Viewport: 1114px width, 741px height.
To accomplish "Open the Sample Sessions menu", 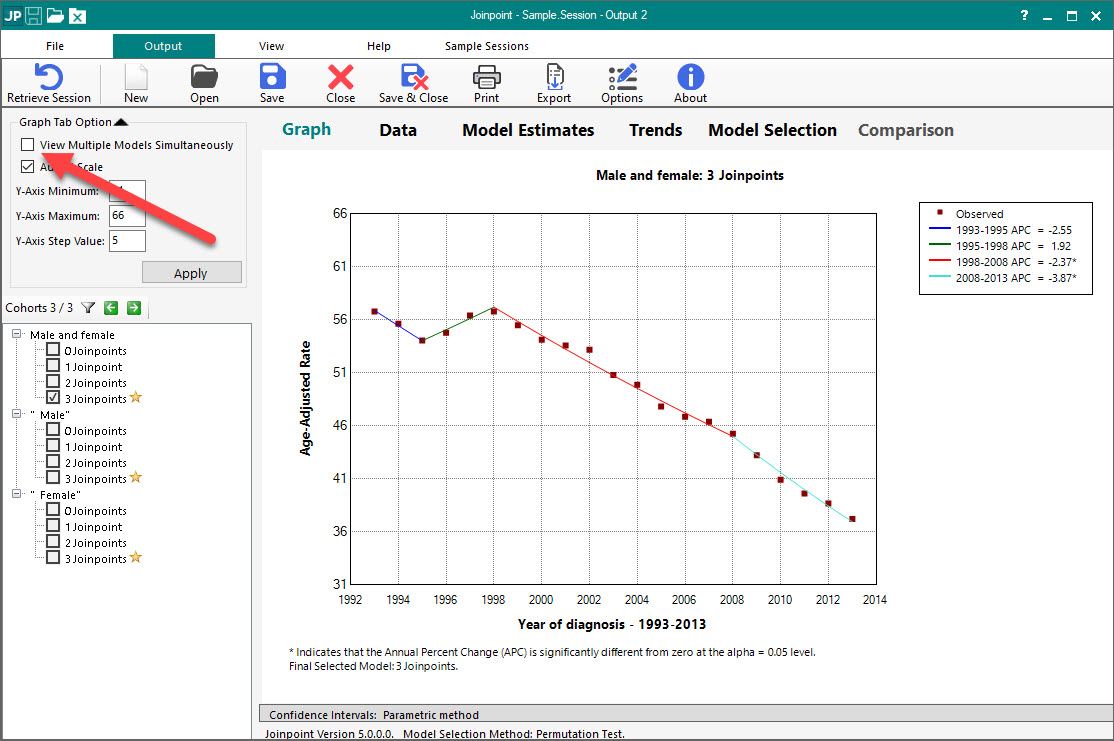I will [x=487, y=46].
